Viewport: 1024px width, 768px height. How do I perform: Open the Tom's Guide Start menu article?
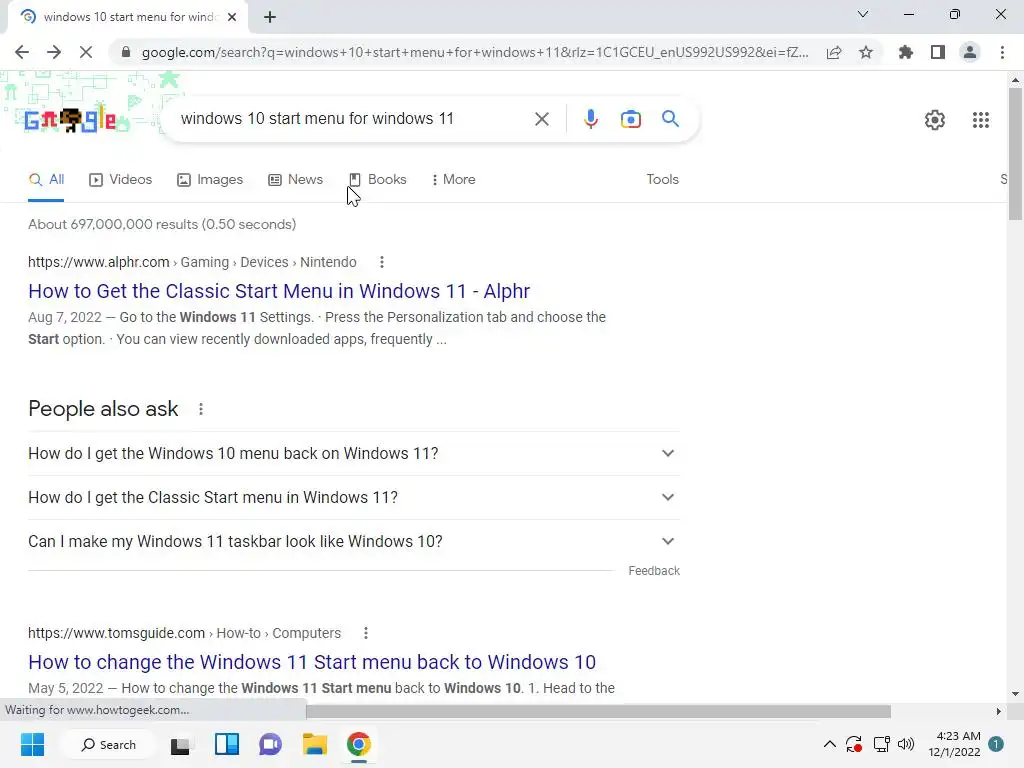tap(312, 662)
